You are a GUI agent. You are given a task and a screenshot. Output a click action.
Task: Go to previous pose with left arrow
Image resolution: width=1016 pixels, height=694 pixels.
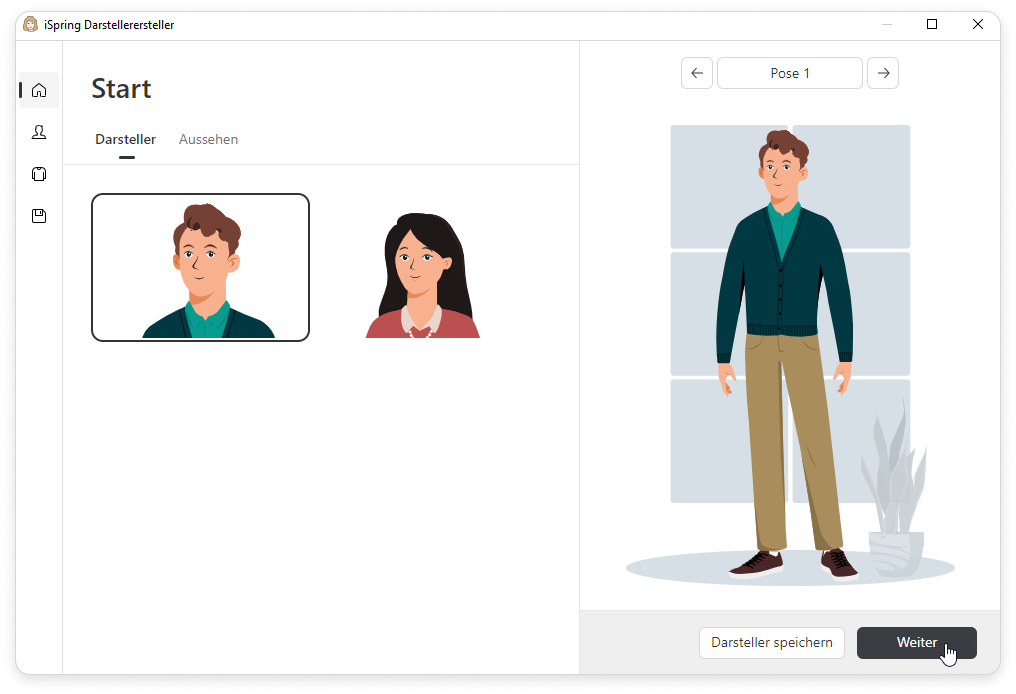697,73
